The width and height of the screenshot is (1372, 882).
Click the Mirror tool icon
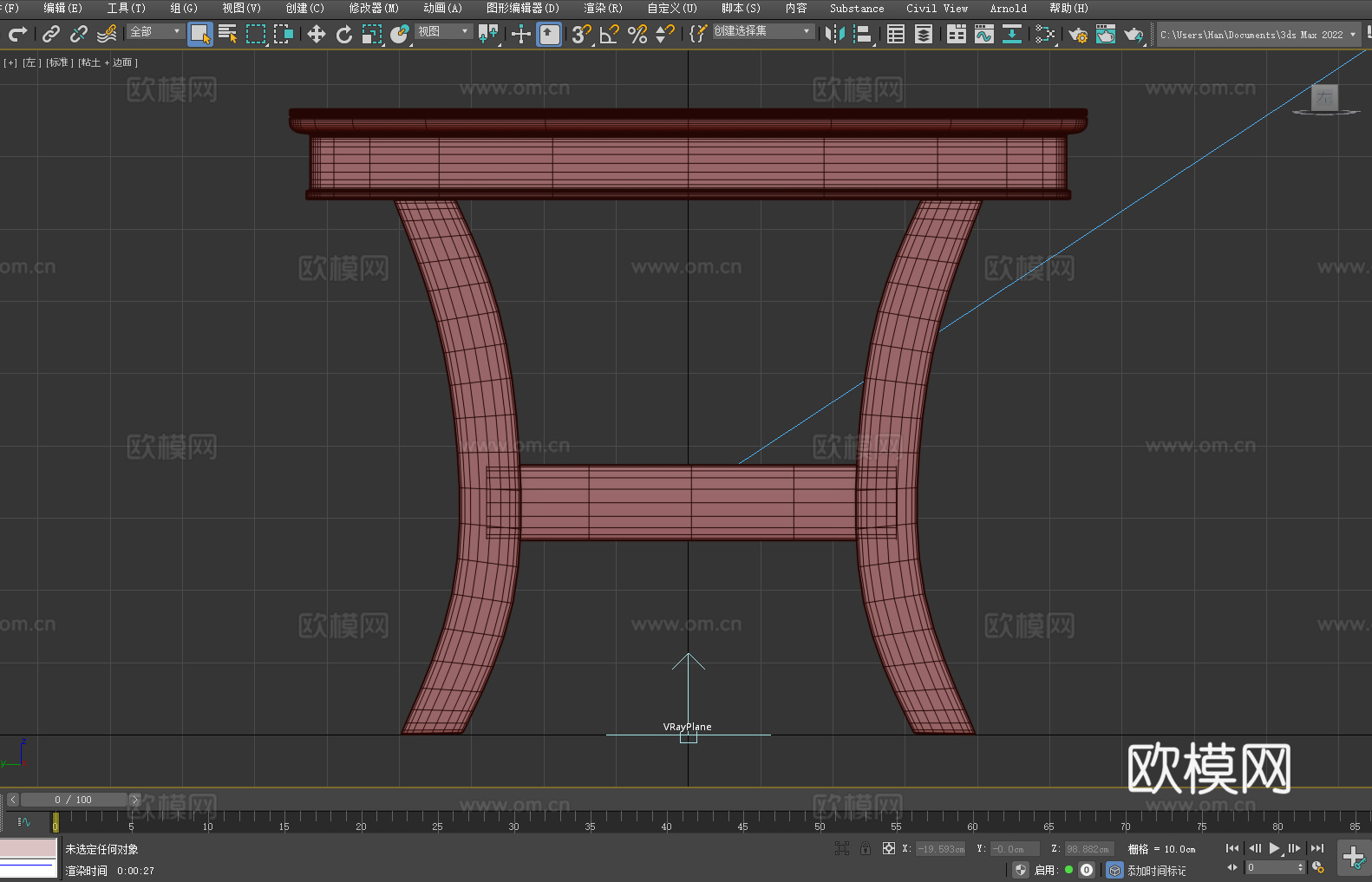tap(835, 34)
